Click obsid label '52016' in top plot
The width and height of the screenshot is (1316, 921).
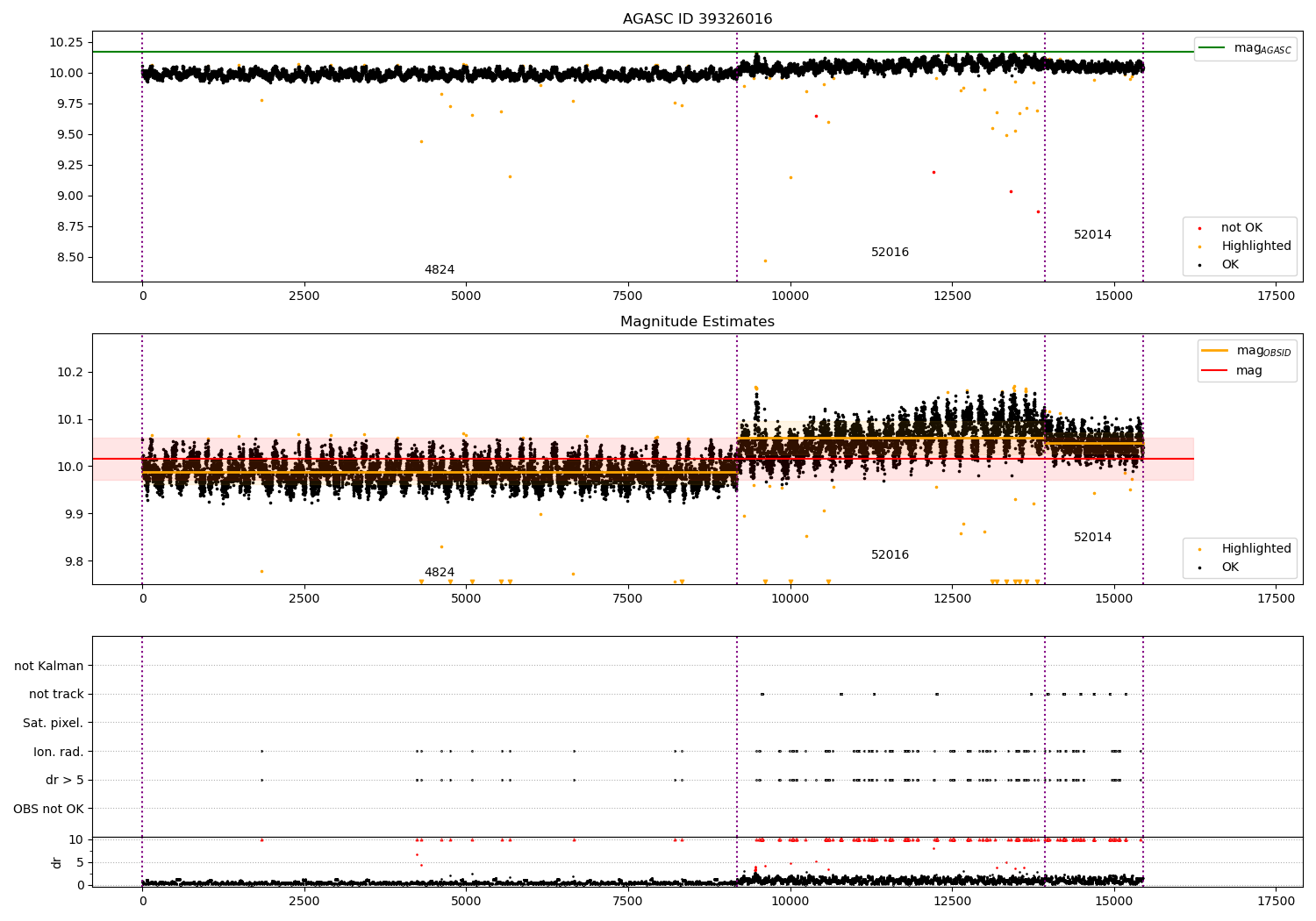890,253
